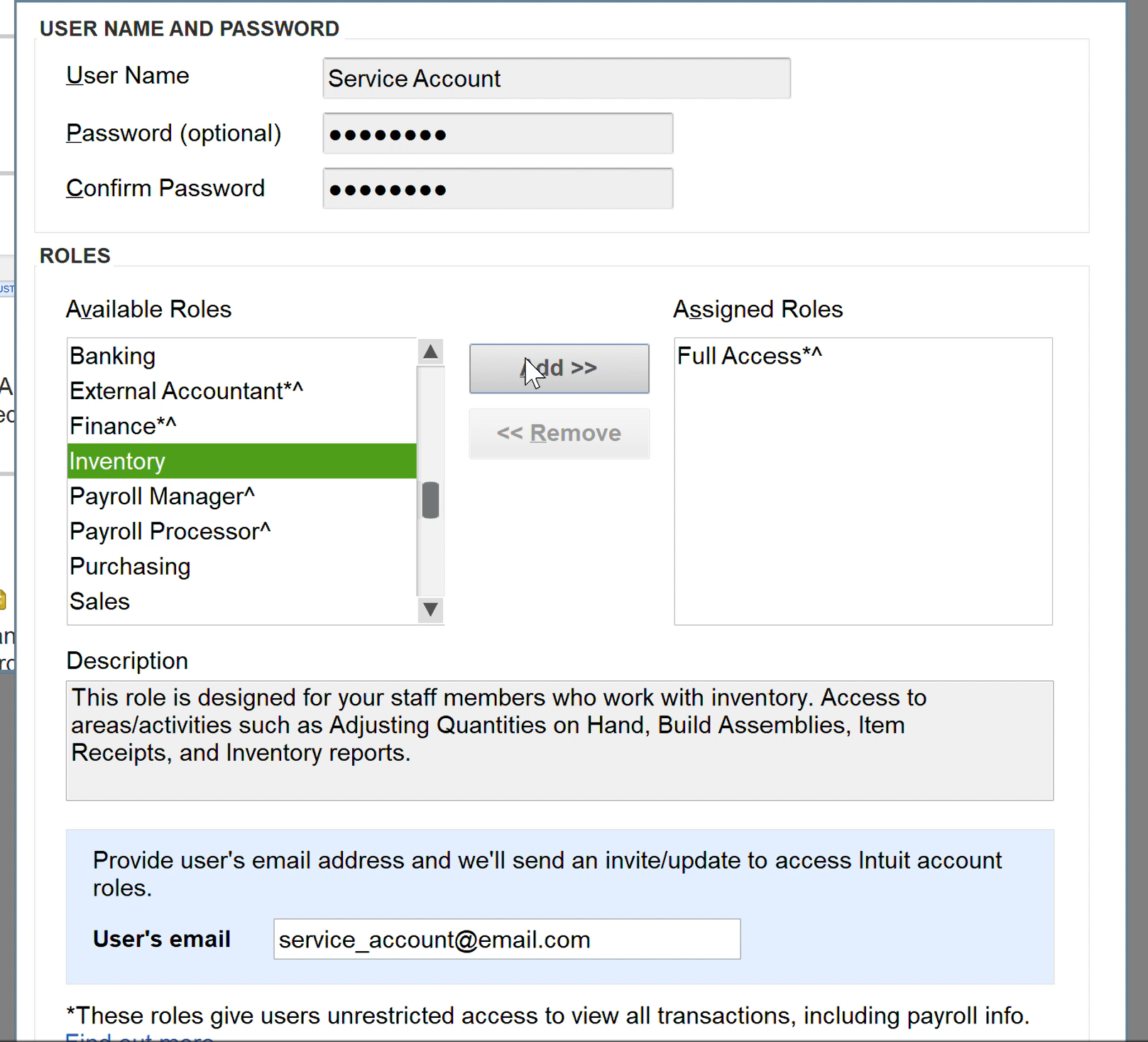Open the Find out more link
Screen dimensions: 1148x1042
point(138,1038)
